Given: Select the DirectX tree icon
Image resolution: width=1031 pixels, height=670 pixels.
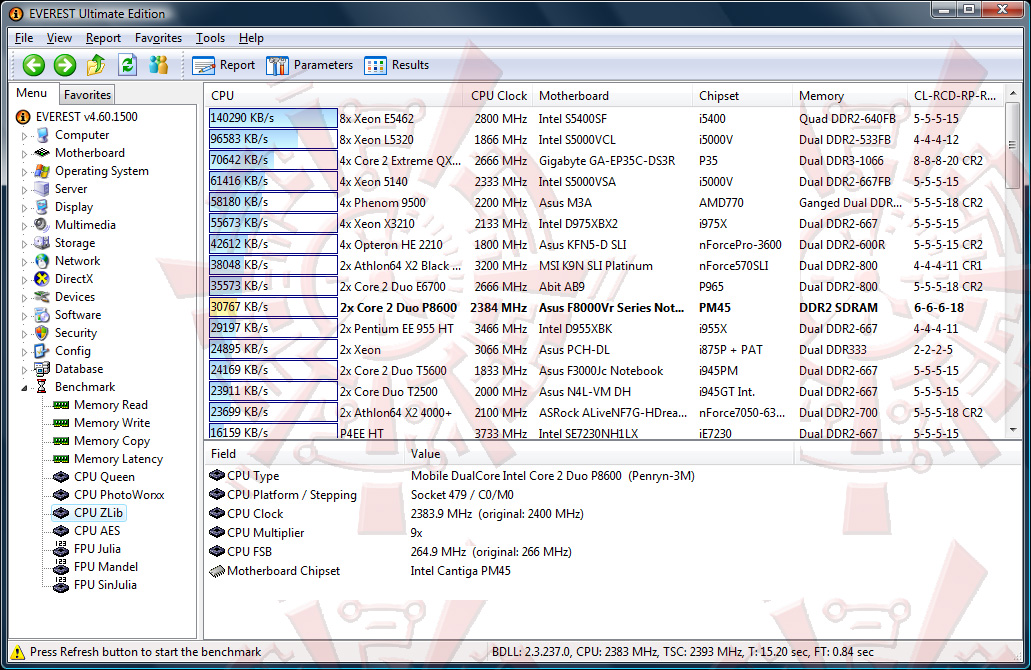Looking at the screenshot, I should (x=43, y=279).
